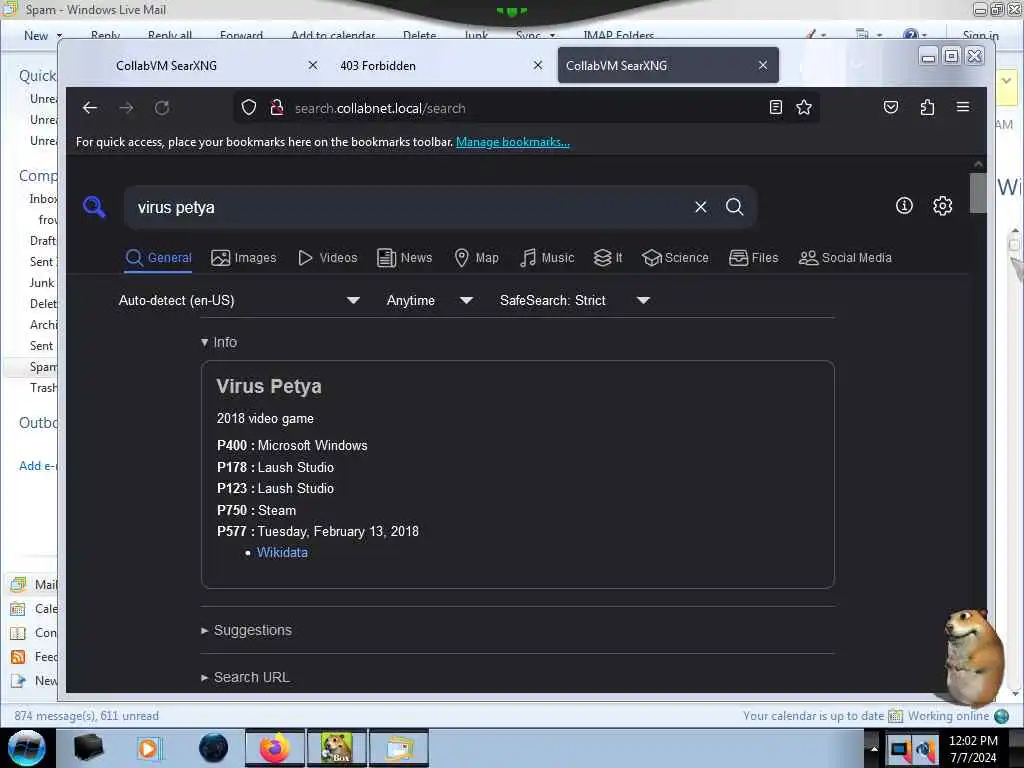The height and width of the screenshot is (768, 1024).
Task: Open the Firefox extensions puzzle icon
Action: (x=927, y=107)
